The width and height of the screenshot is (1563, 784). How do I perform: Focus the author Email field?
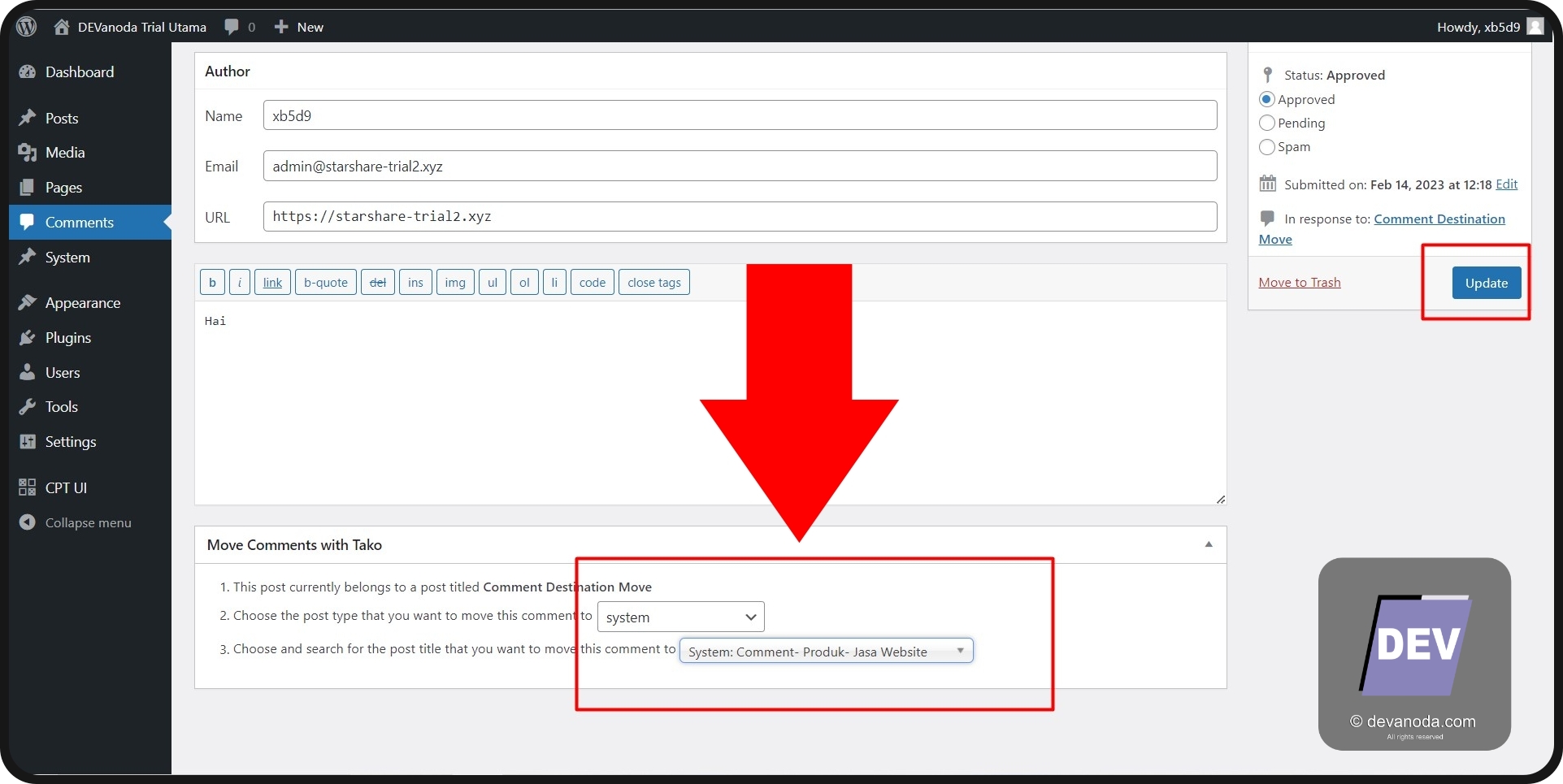tap(740, 166)
